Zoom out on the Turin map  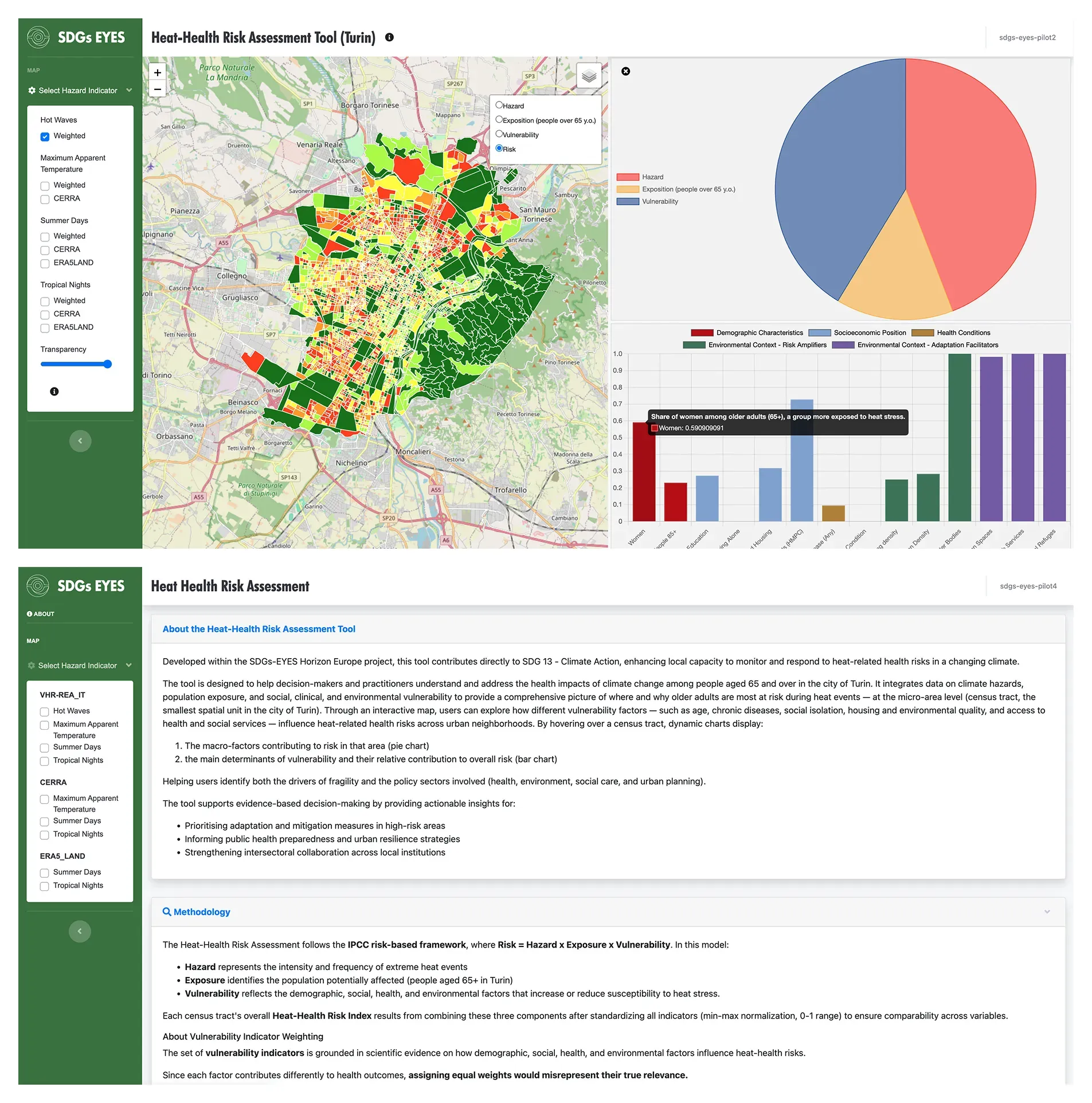[x=158, y=89]
